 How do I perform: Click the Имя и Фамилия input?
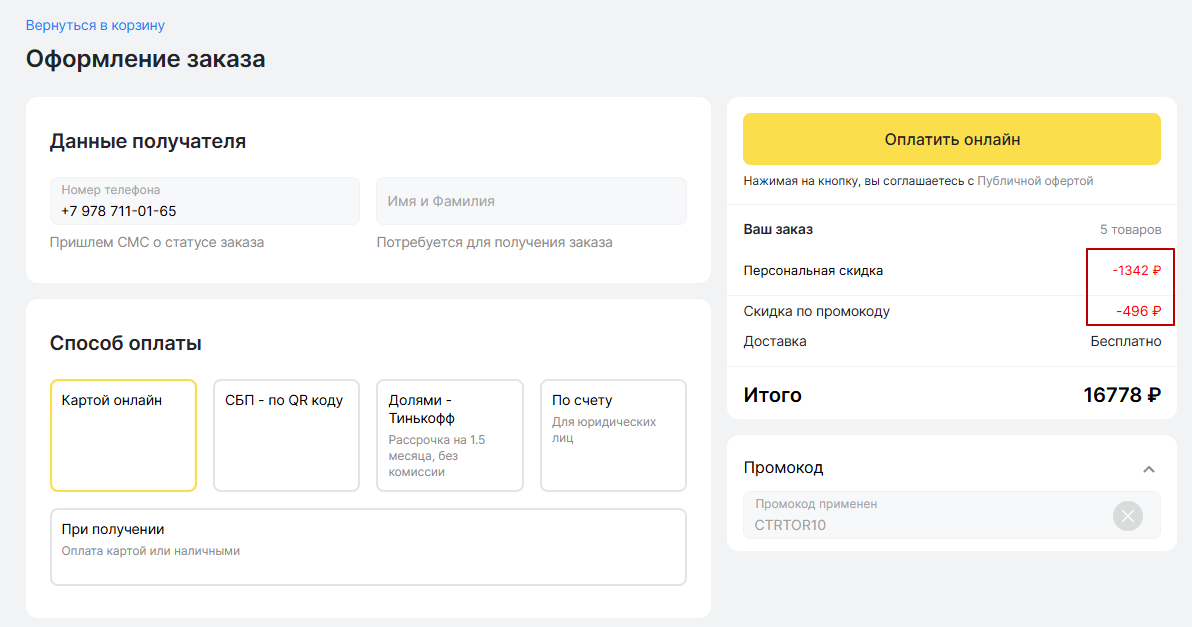[531, 201]
